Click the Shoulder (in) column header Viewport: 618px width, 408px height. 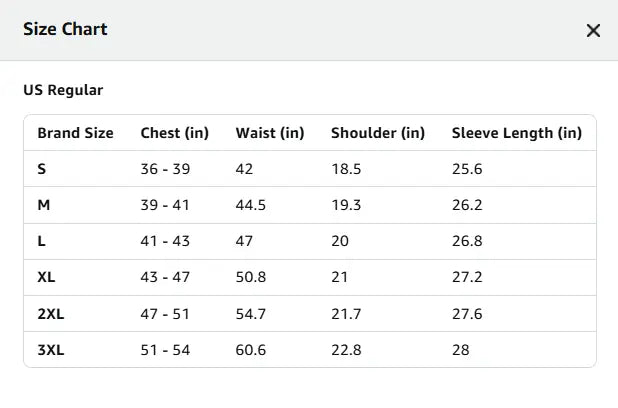(378, 133)
